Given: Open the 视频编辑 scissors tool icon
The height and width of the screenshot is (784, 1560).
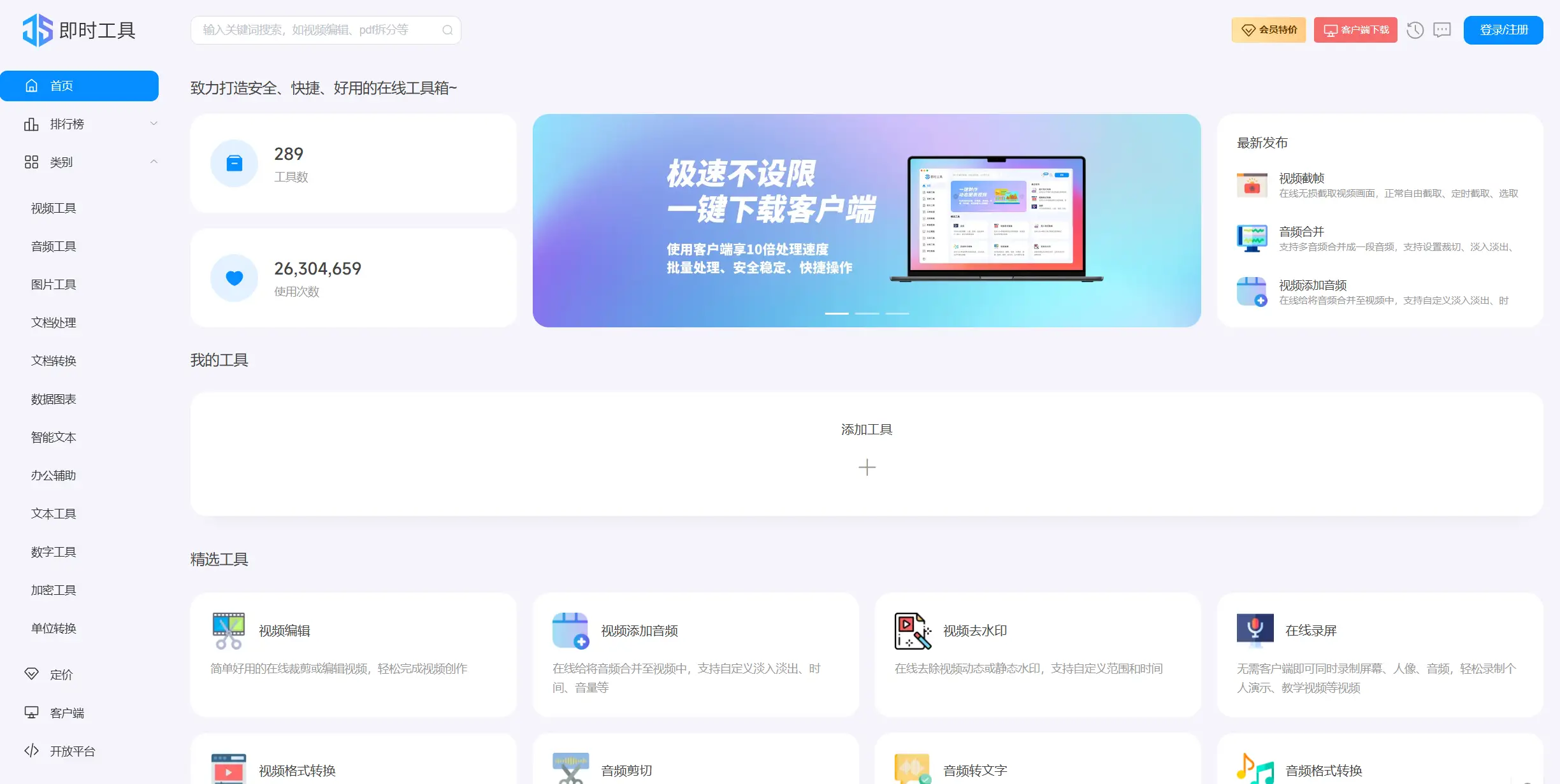Looking at the screenshot, I should tap(228, 631).
